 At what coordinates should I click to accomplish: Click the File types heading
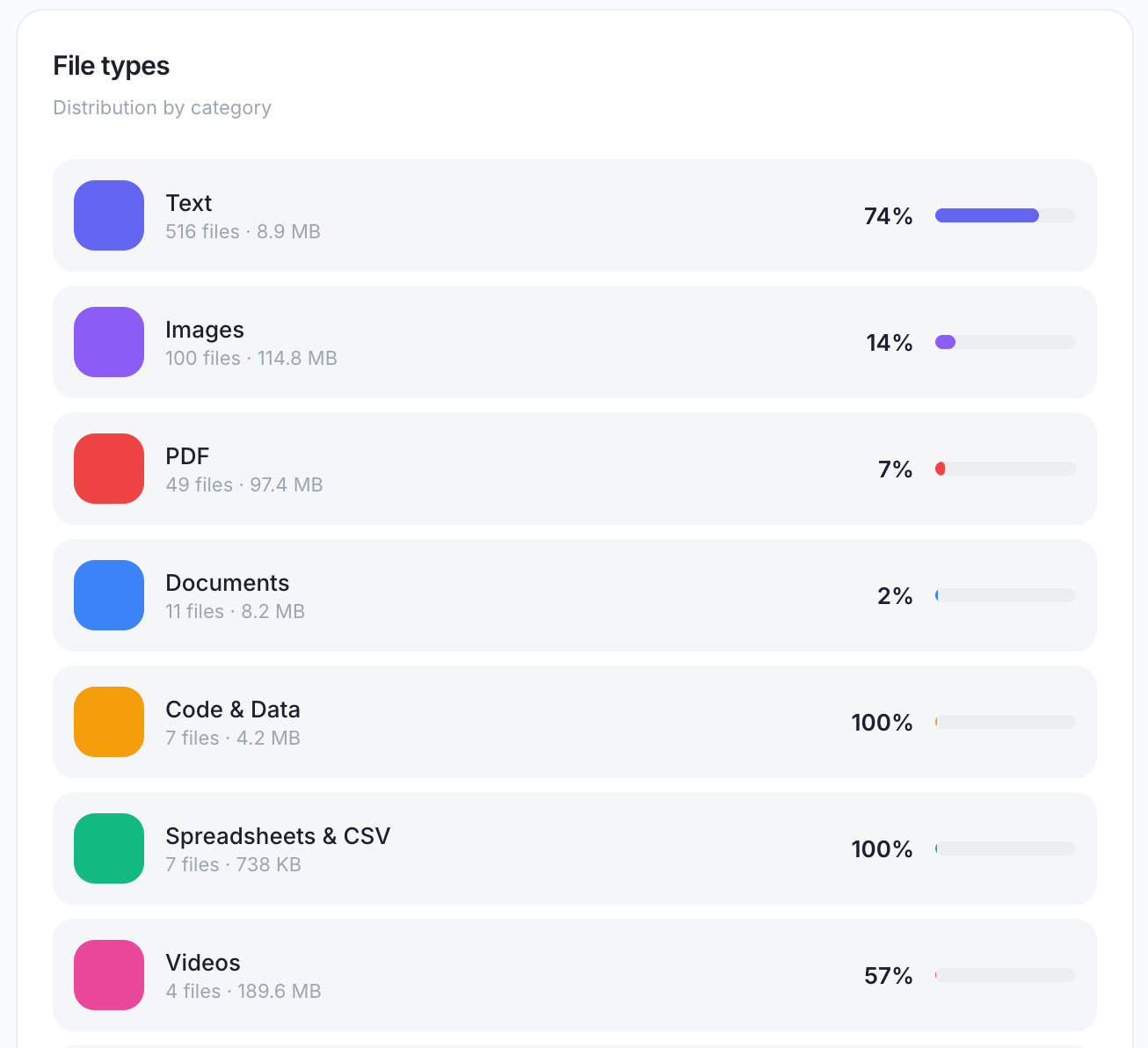coord(112,66)
